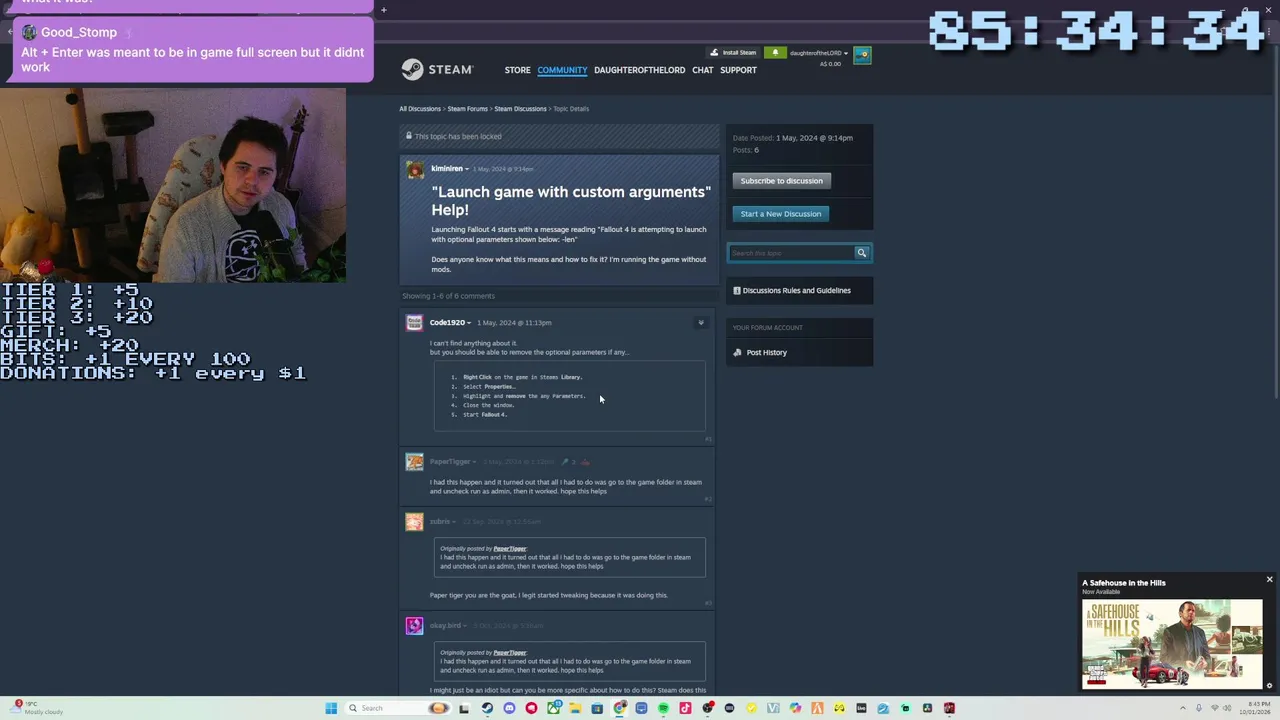Click okay.bird's avatar image

point(414,626)
